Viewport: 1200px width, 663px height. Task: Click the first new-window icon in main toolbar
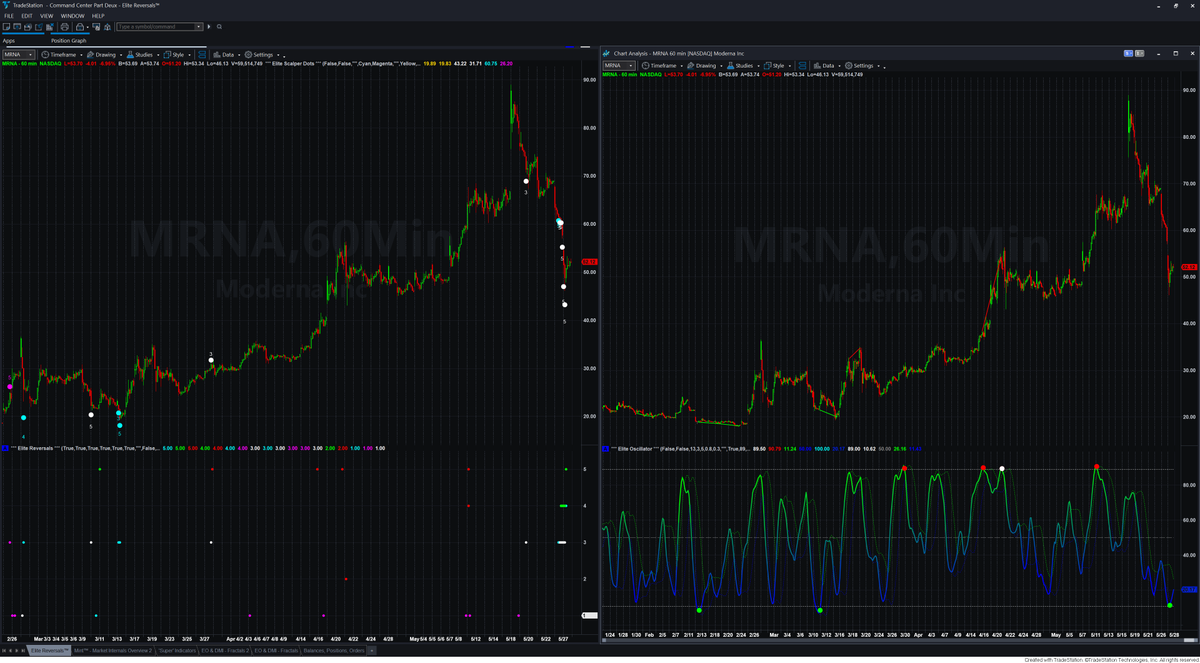pos(6,26)
